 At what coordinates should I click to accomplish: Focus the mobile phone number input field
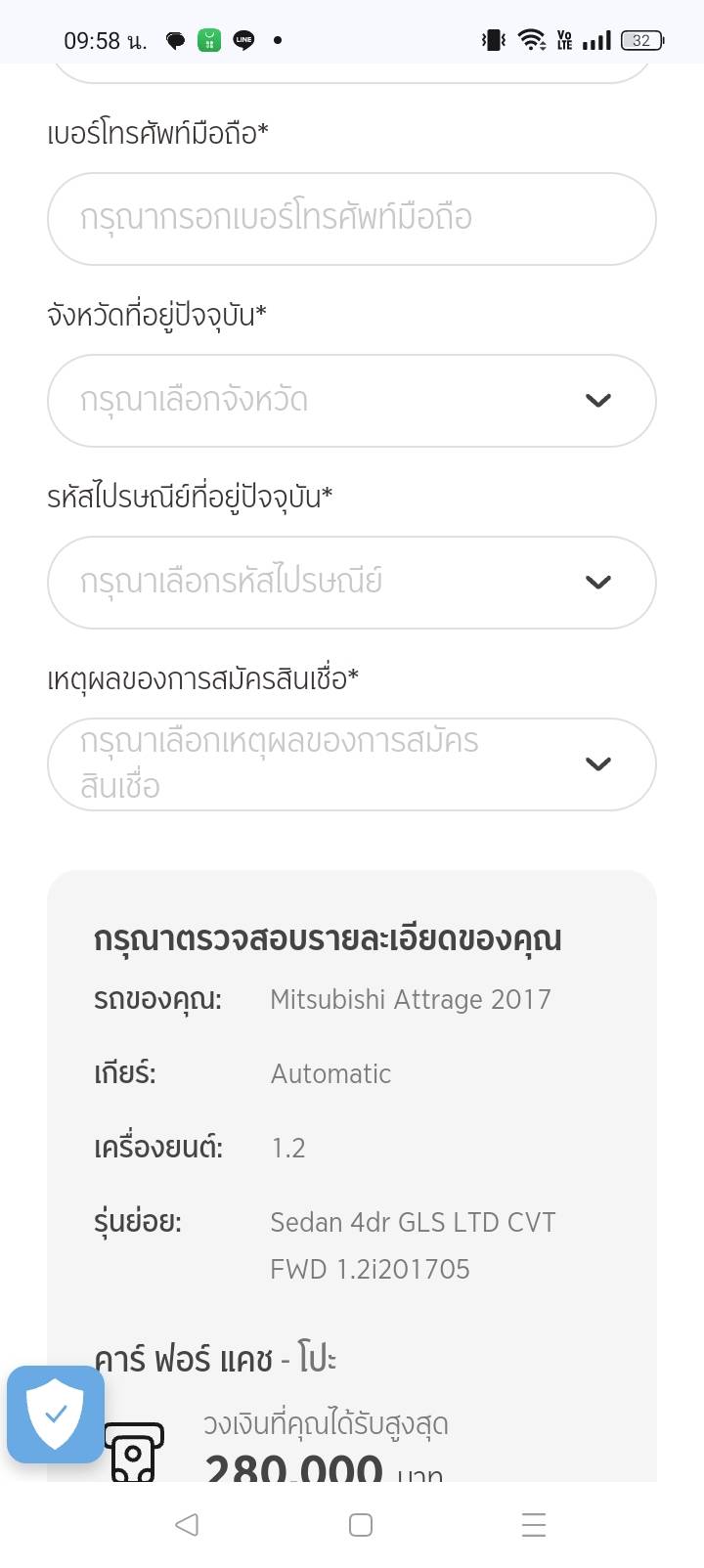point(352,218)
